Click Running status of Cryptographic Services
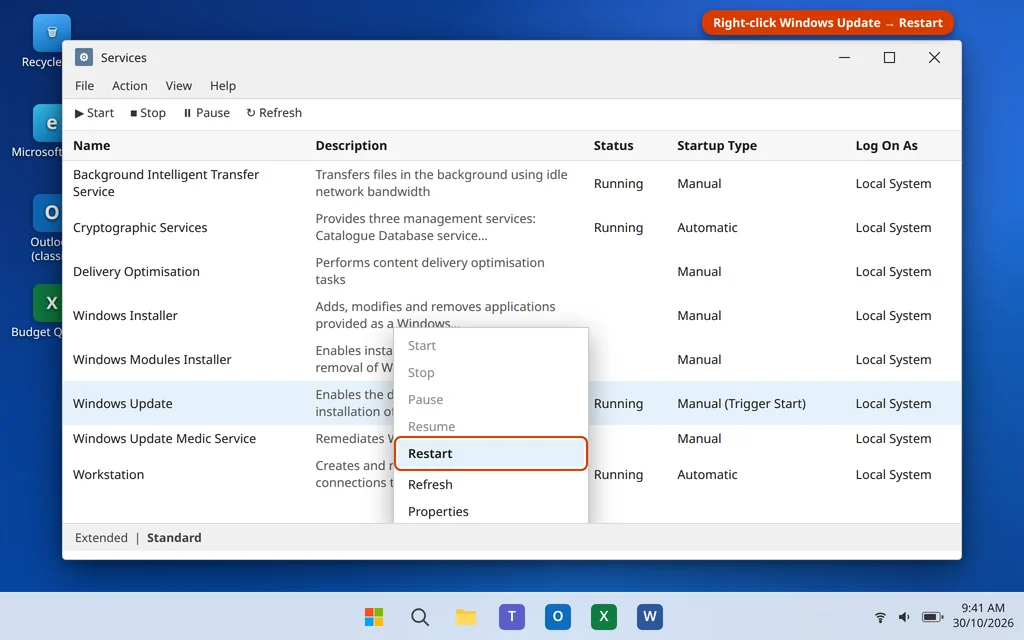The image size is (1024, 640). click(618, 227)
